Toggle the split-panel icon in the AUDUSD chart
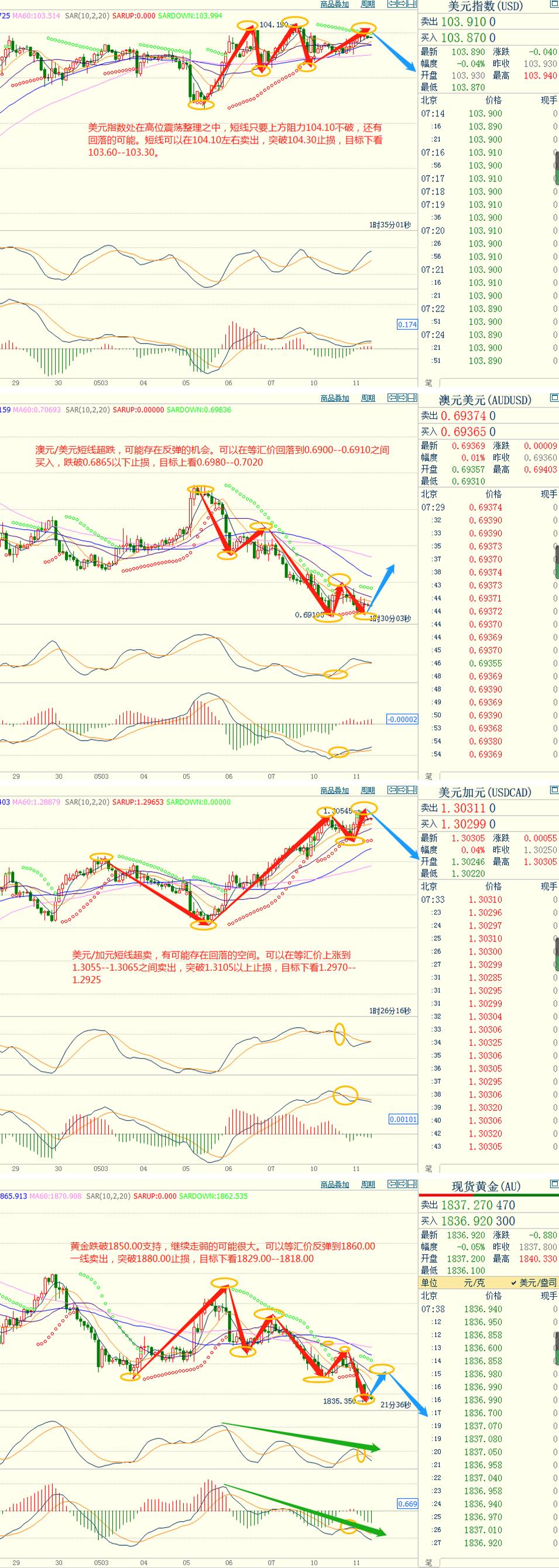Screen dimensions: 559x1568 413,398
